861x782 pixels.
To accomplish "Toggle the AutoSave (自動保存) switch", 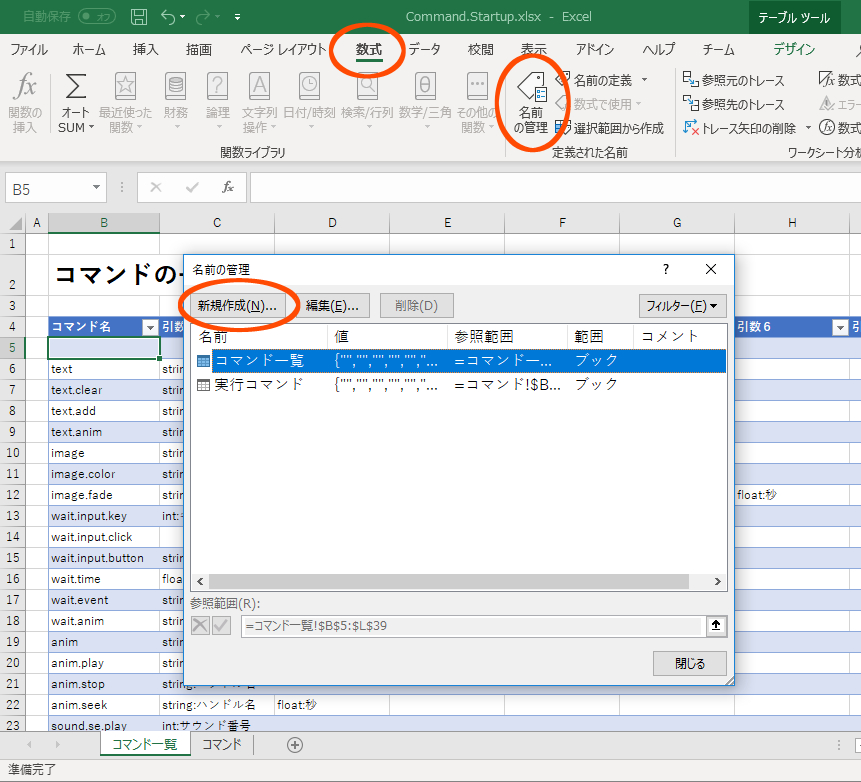I will [97, 16].
